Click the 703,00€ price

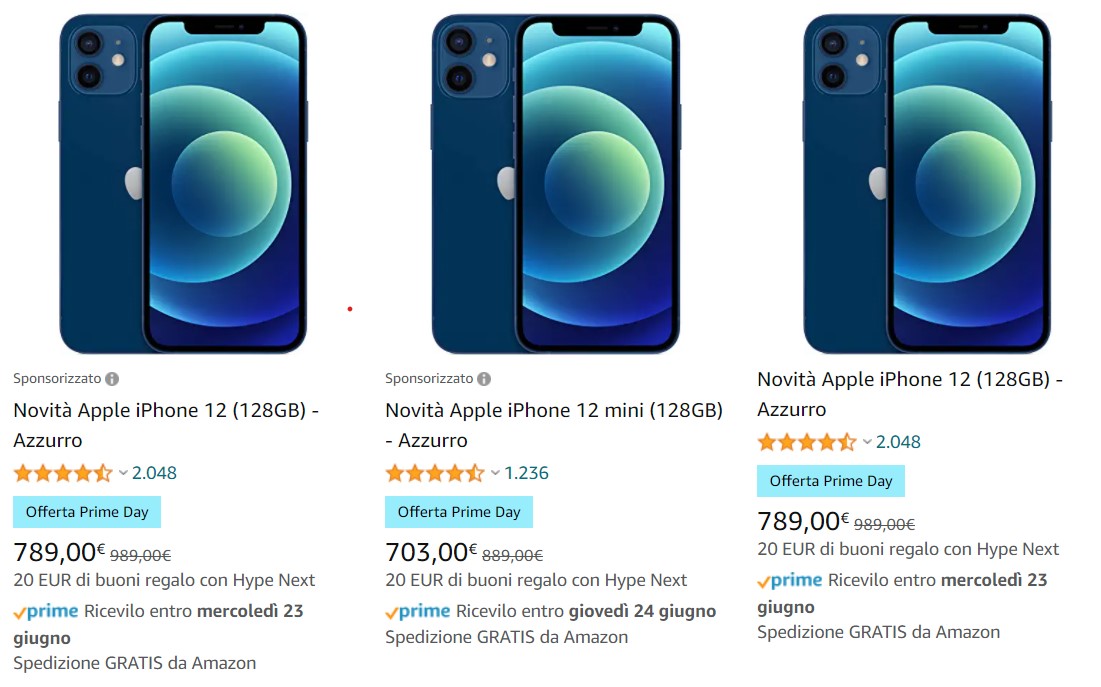point(431,552)
